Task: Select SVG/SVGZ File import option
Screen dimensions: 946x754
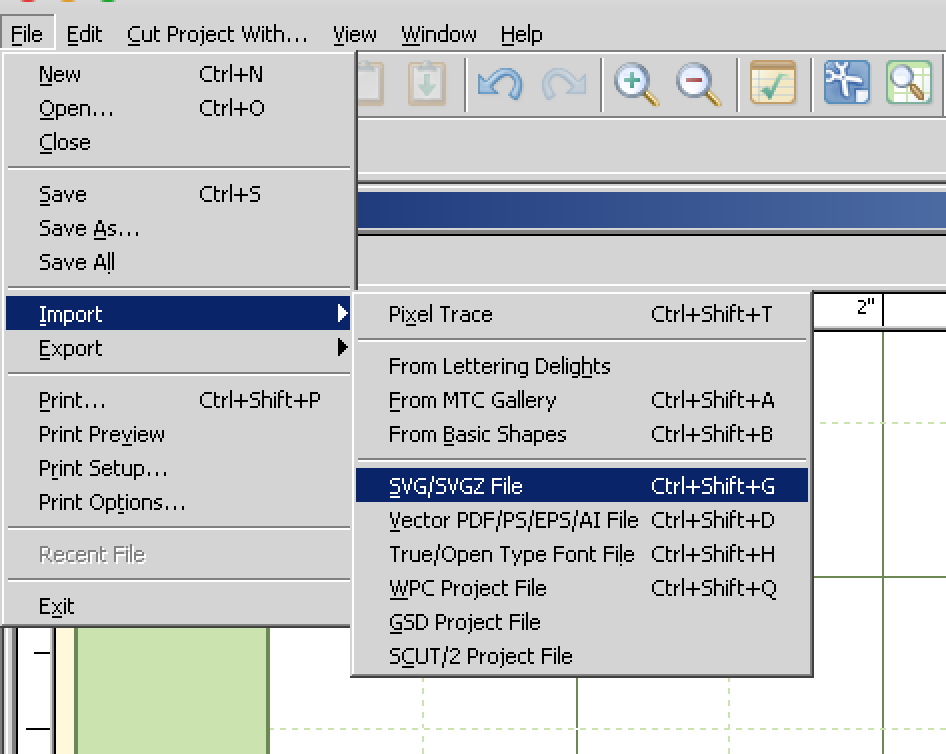Action: pos(456,487)
